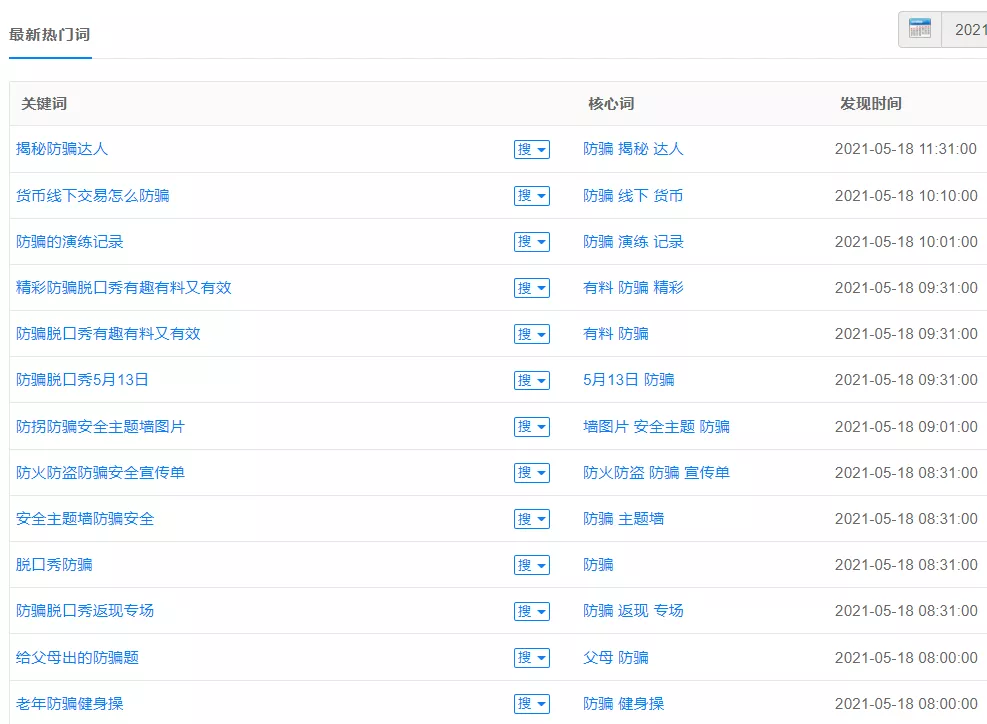Click the date input field showing 2021
The height and width of the screenshot is (724, 987).
point(964,30)
